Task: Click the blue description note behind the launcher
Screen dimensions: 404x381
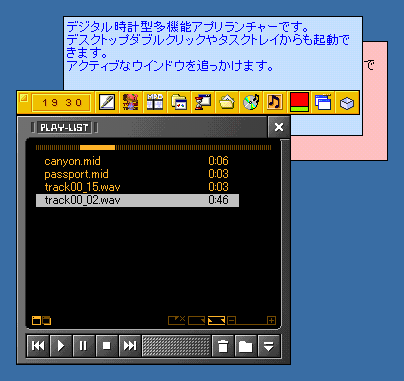Action: [x=212, y=53]
